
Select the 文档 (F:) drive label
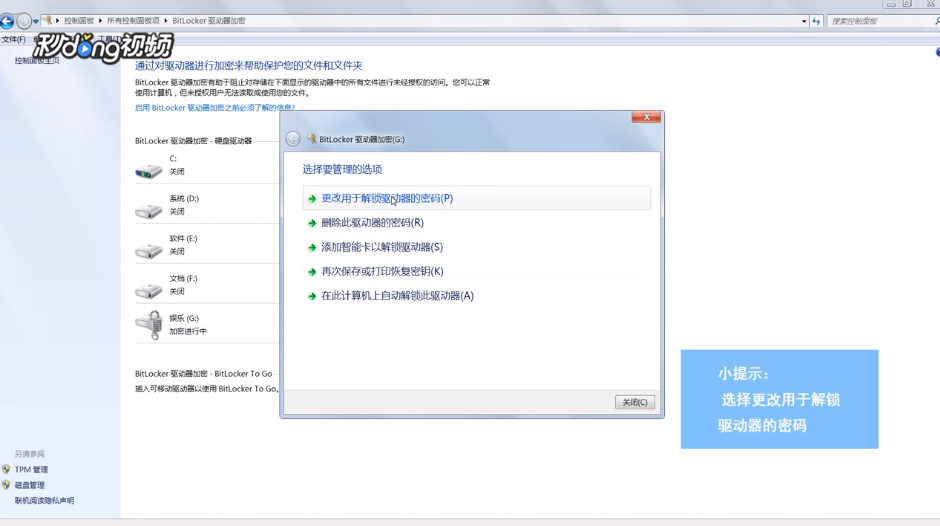[183, 279]
